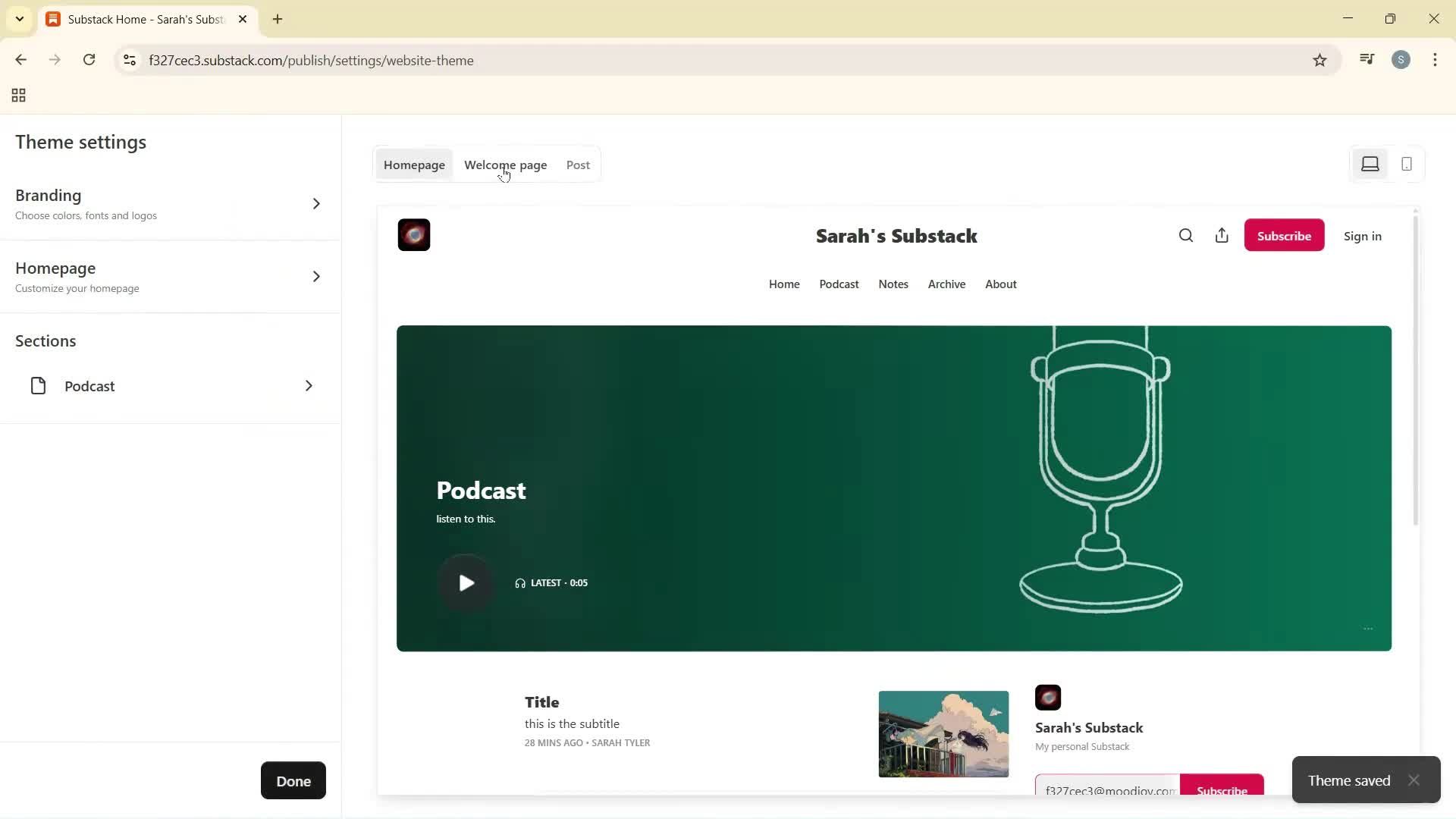Dismiss the Theme saved notification
This screenshot has height=819, width=1456.
pyautogui.click(x=1414, y=780)
